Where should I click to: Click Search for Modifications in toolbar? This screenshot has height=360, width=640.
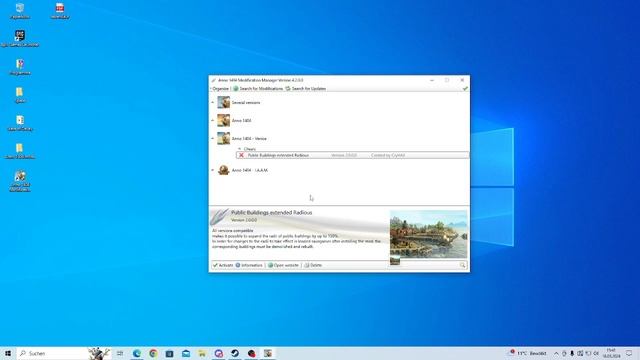tap(258, 89)
